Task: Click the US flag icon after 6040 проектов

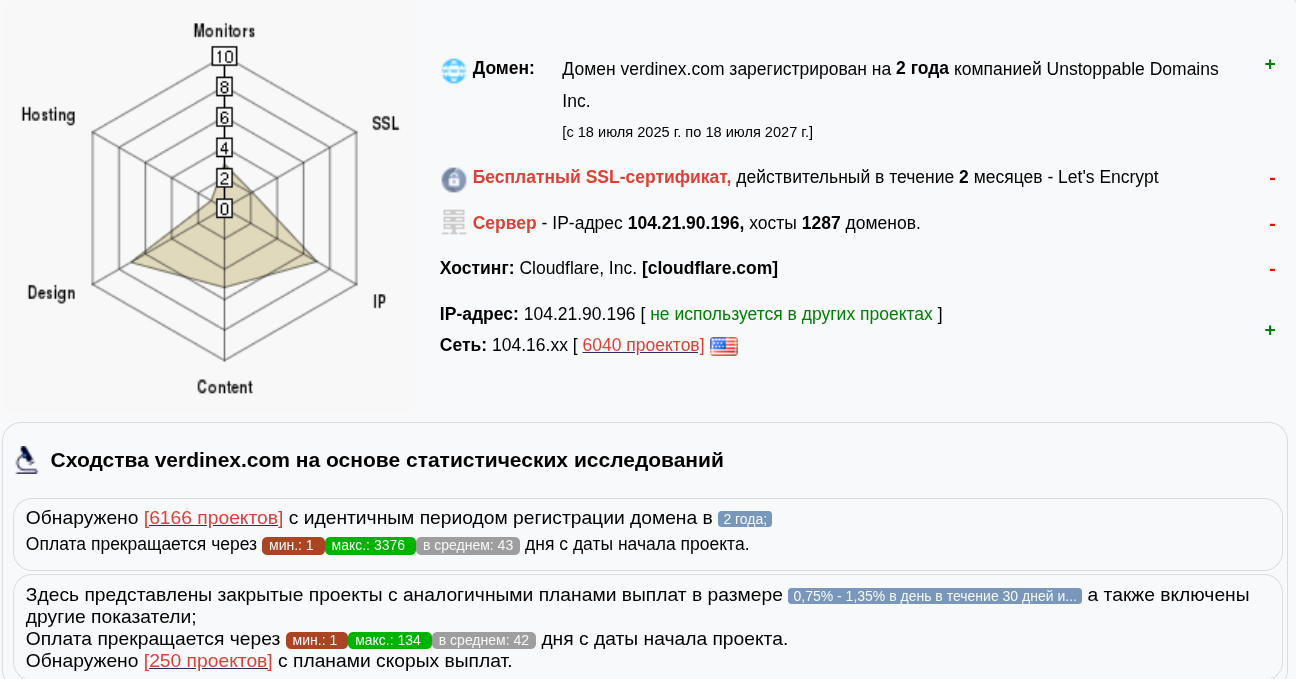Action: point(723,346)
